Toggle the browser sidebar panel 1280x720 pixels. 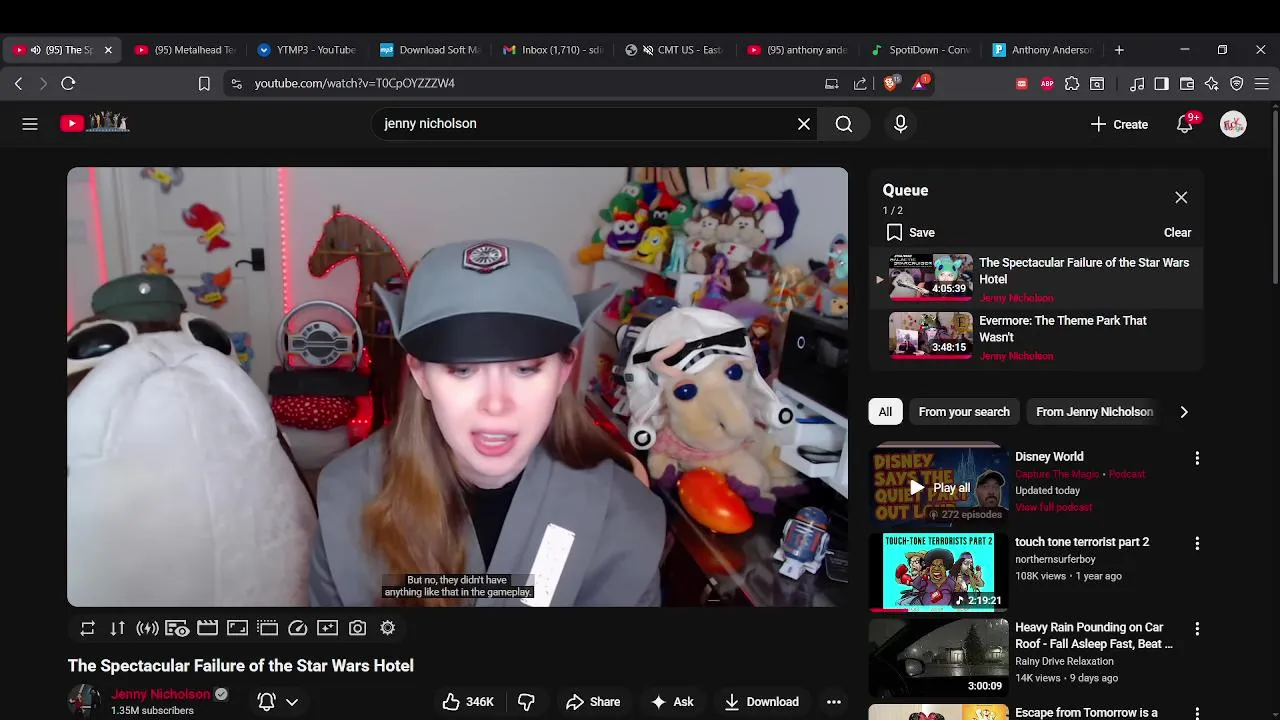pos(1161,84)
